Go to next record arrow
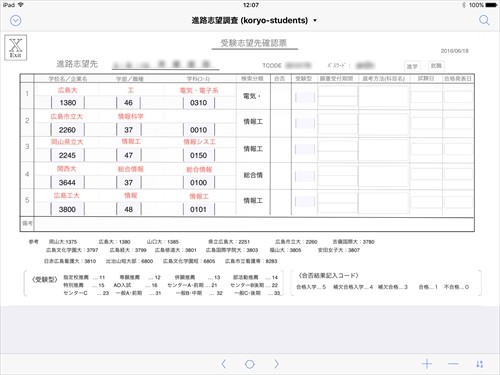The height and width of the screenshot is (375, 500). (x=276, y=364)
